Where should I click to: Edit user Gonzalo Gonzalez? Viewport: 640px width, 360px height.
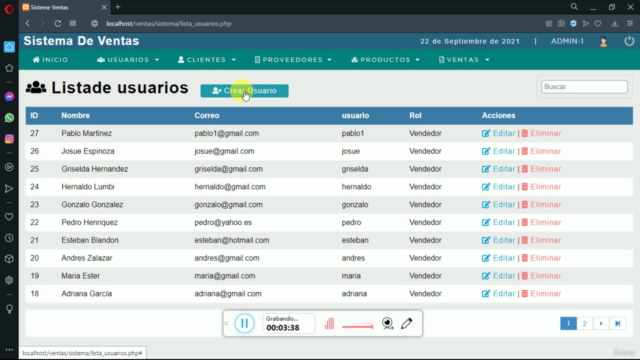click(499, 204)
